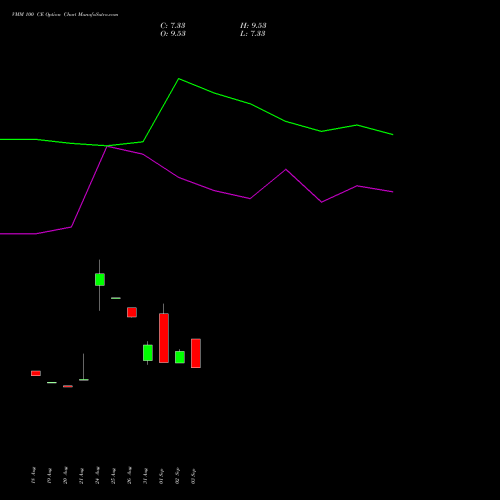
Task: Select the 19 Aug date label
Action: 49,476
